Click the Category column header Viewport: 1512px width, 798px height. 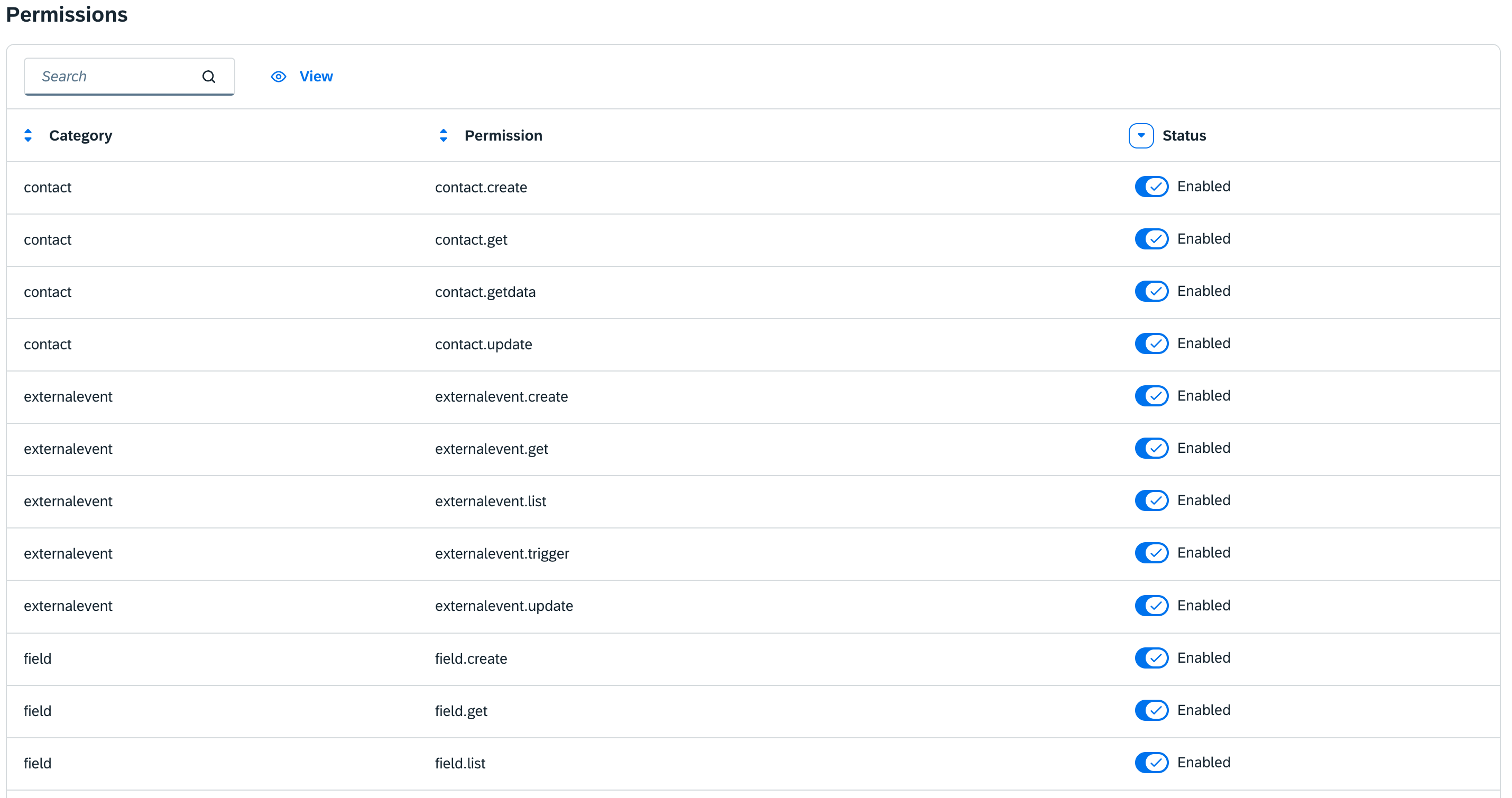coord(80,135)
